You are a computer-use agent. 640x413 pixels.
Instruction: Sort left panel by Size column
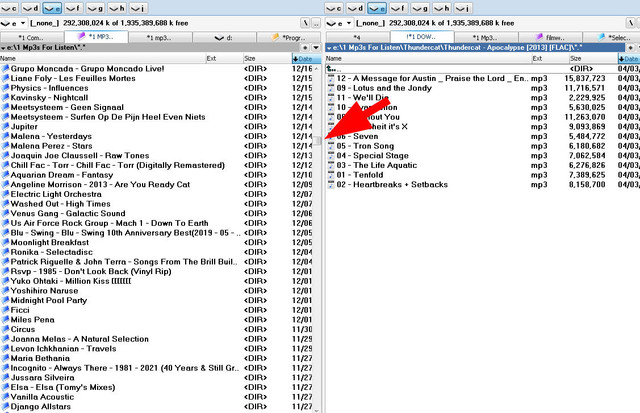coord(267,59)
